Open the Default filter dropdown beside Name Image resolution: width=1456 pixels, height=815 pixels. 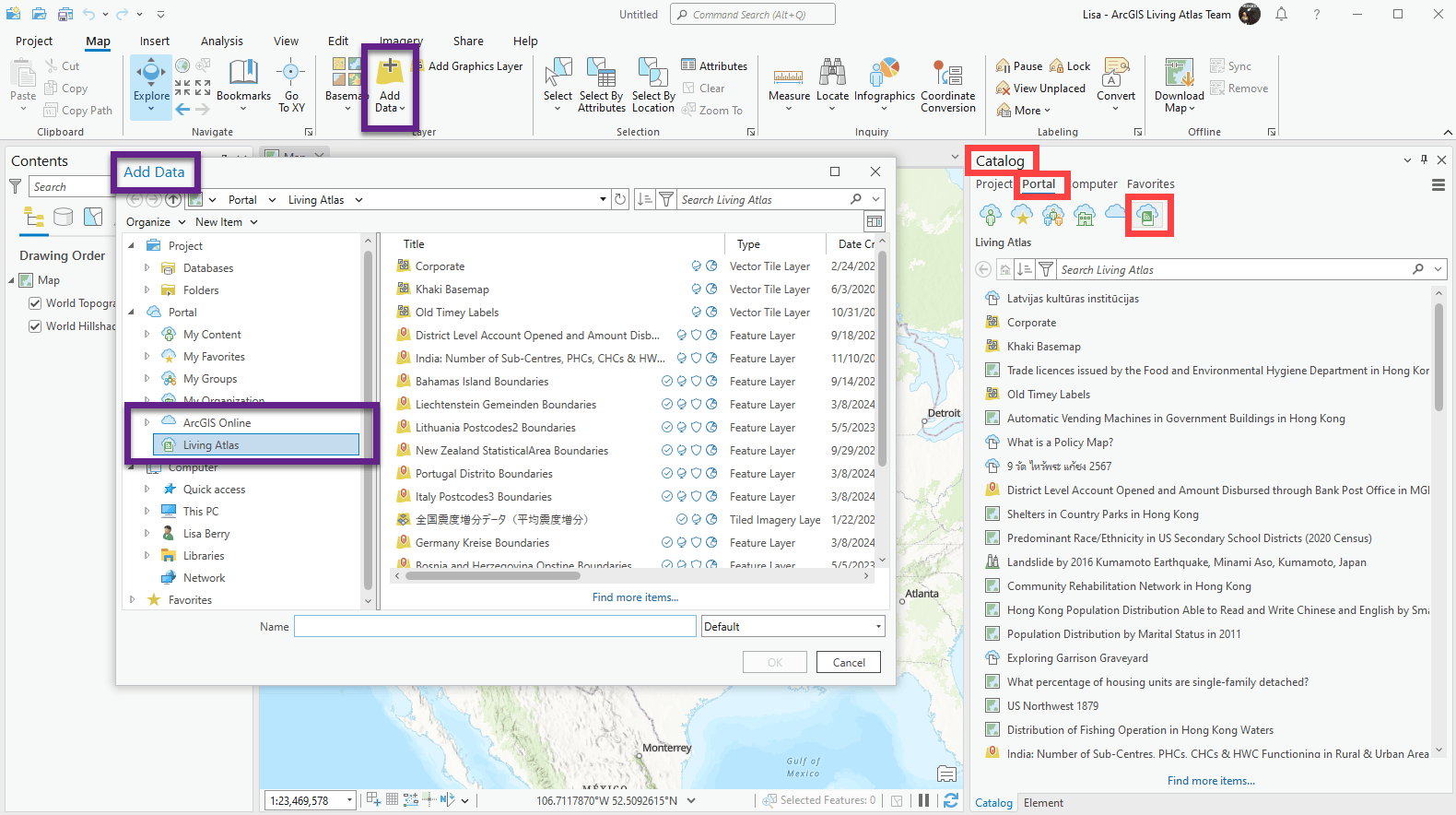793,627
